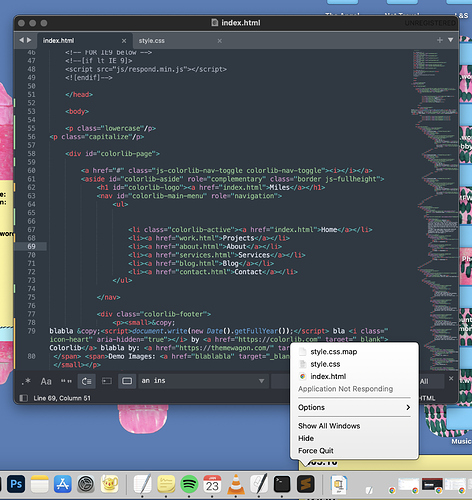This screenshot has width=472, height=500.
Task: Open find history dropdown arrow
Action: 262,381
